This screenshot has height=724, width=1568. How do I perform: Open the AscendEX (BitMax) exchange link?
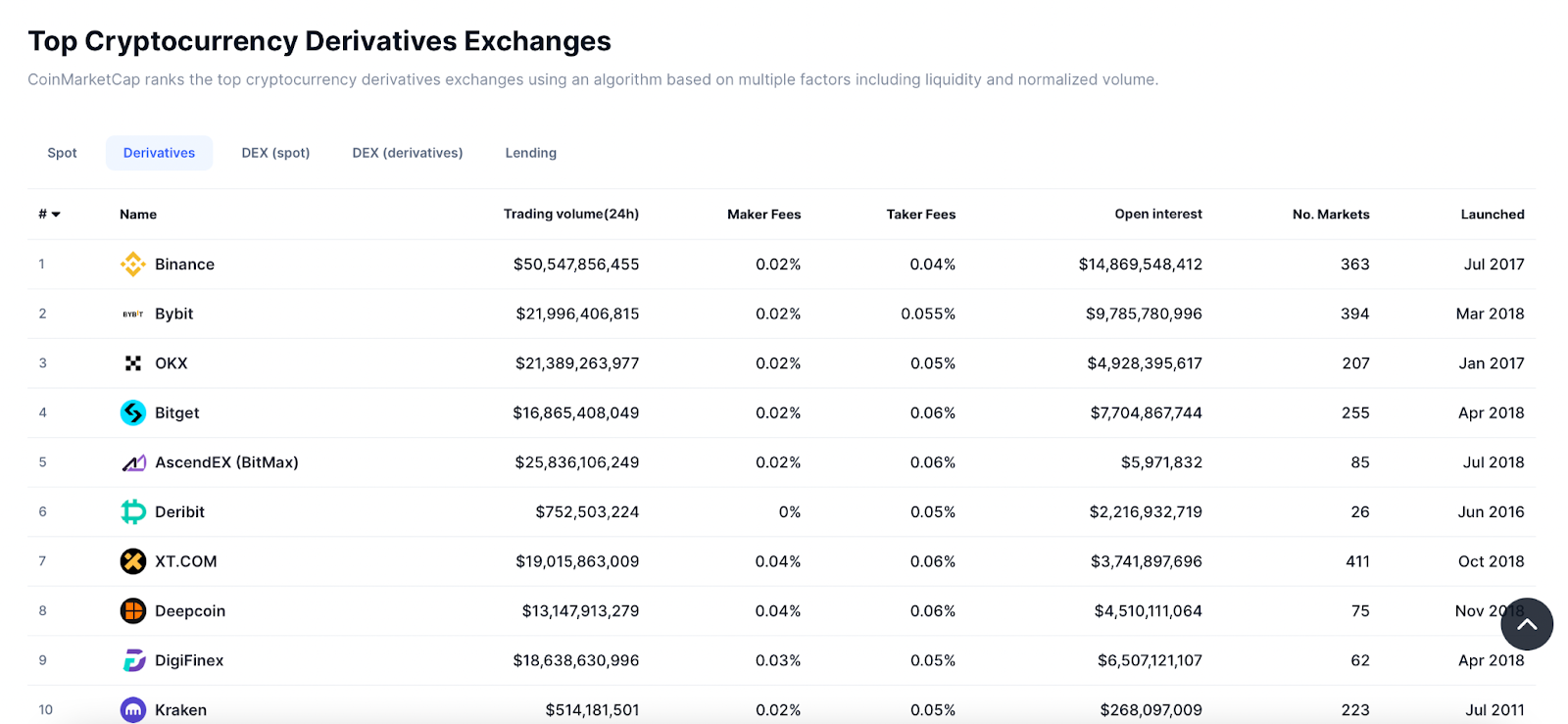226,462
